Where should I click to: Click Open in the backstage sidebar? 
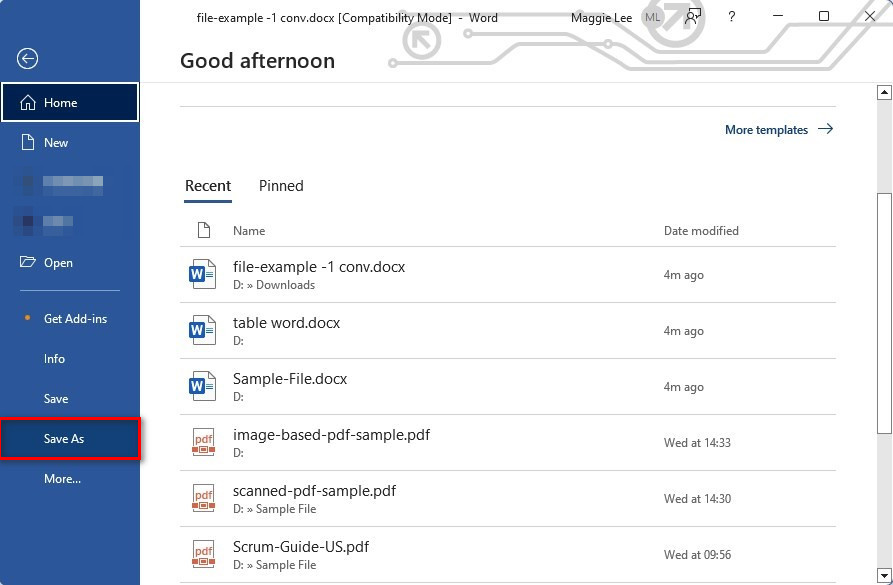[x=58, y=263]
